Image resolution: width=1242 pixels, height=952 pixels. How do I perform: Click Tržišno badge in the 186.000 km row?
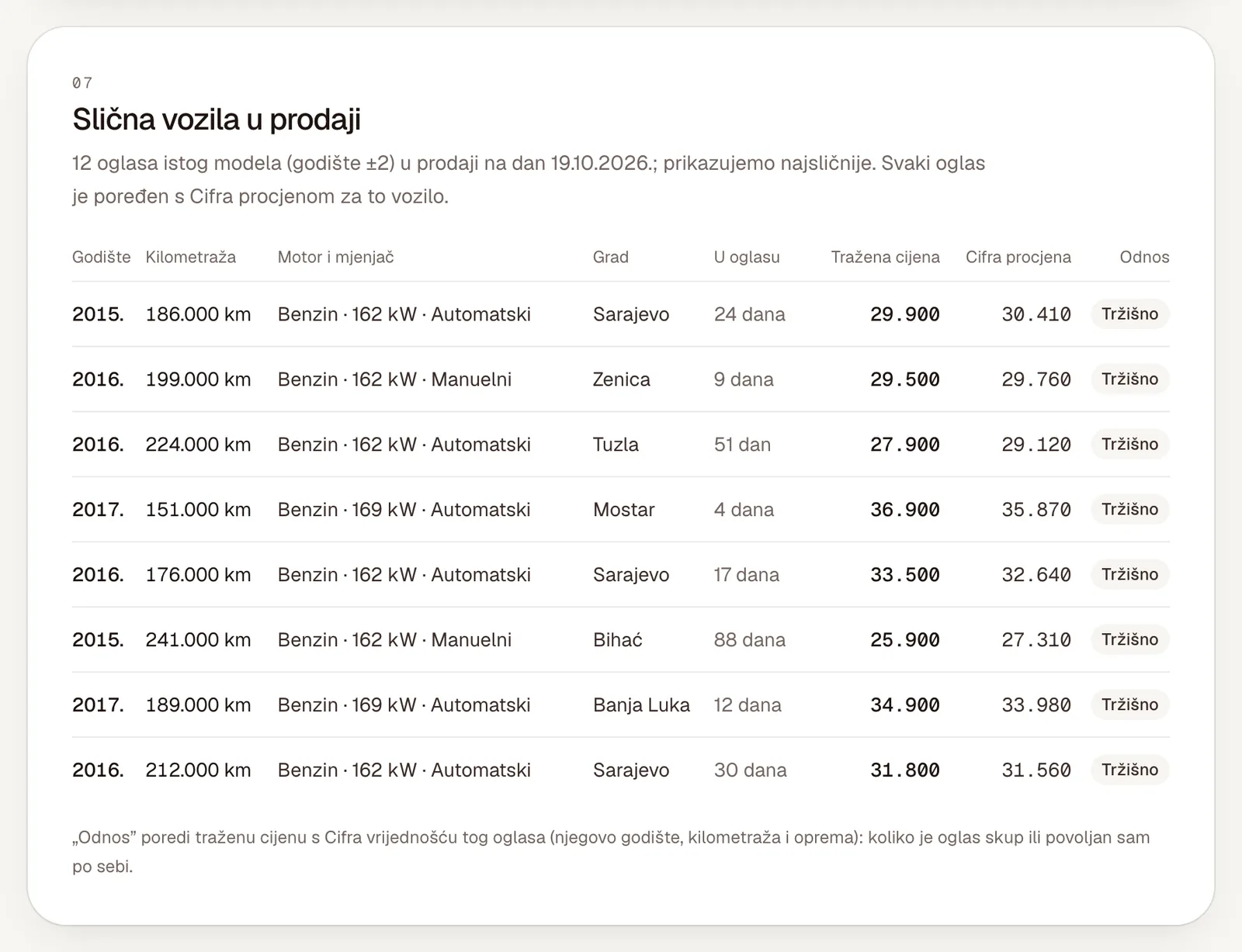(1130, 314)
